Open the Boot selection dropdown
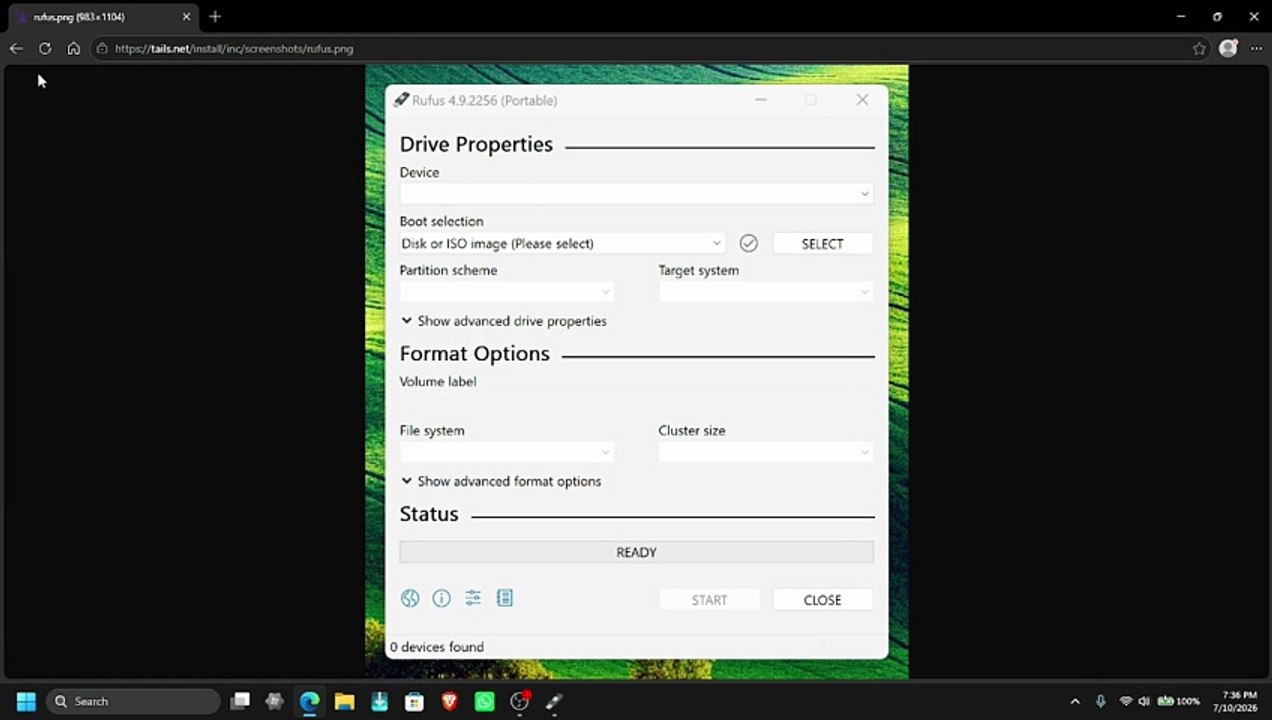 (562, 243)
